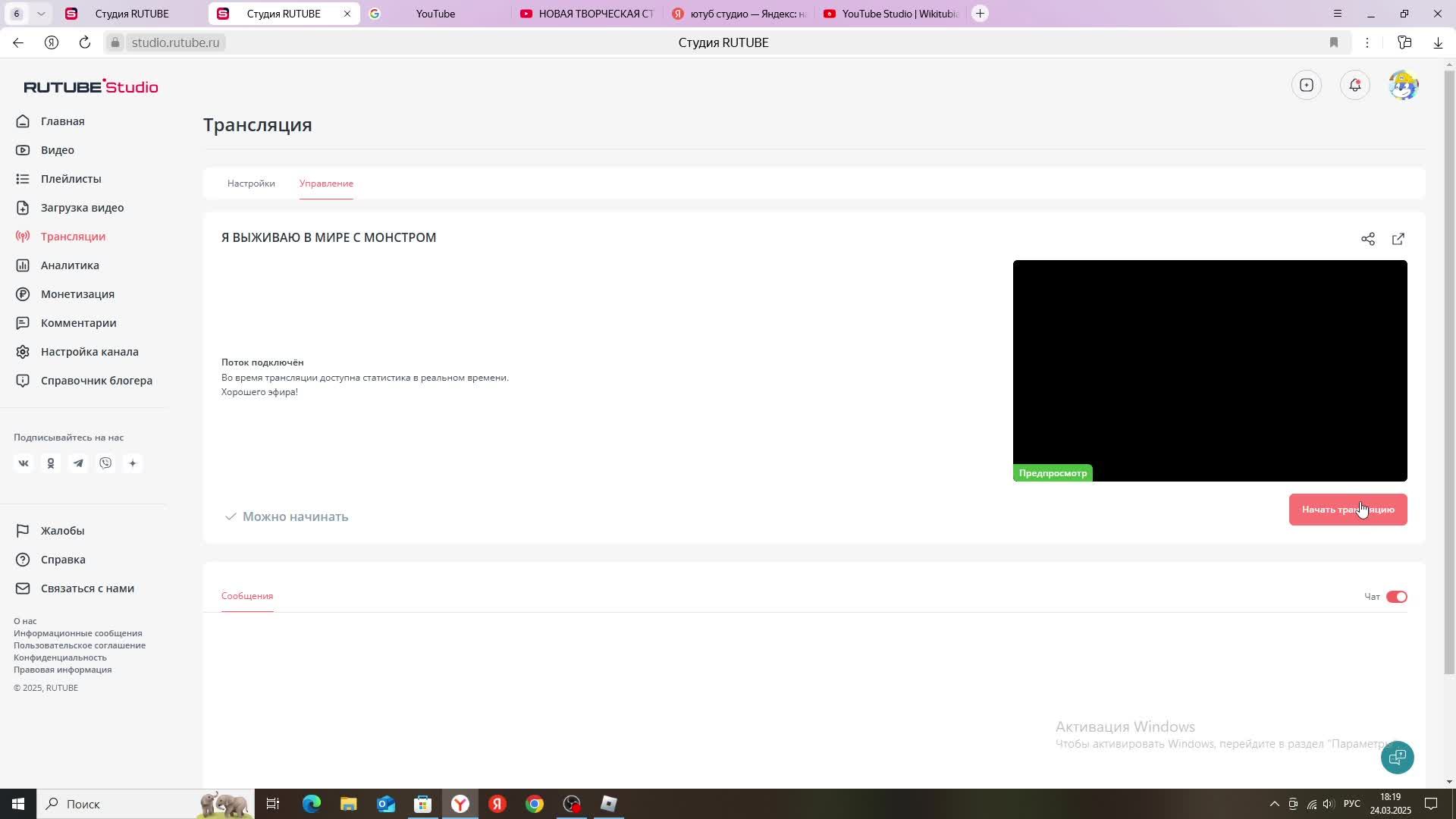The width and height of the screenshot is (1456, 819).
Task: Show hidden system tray icons
Action: click(1274, 804)
